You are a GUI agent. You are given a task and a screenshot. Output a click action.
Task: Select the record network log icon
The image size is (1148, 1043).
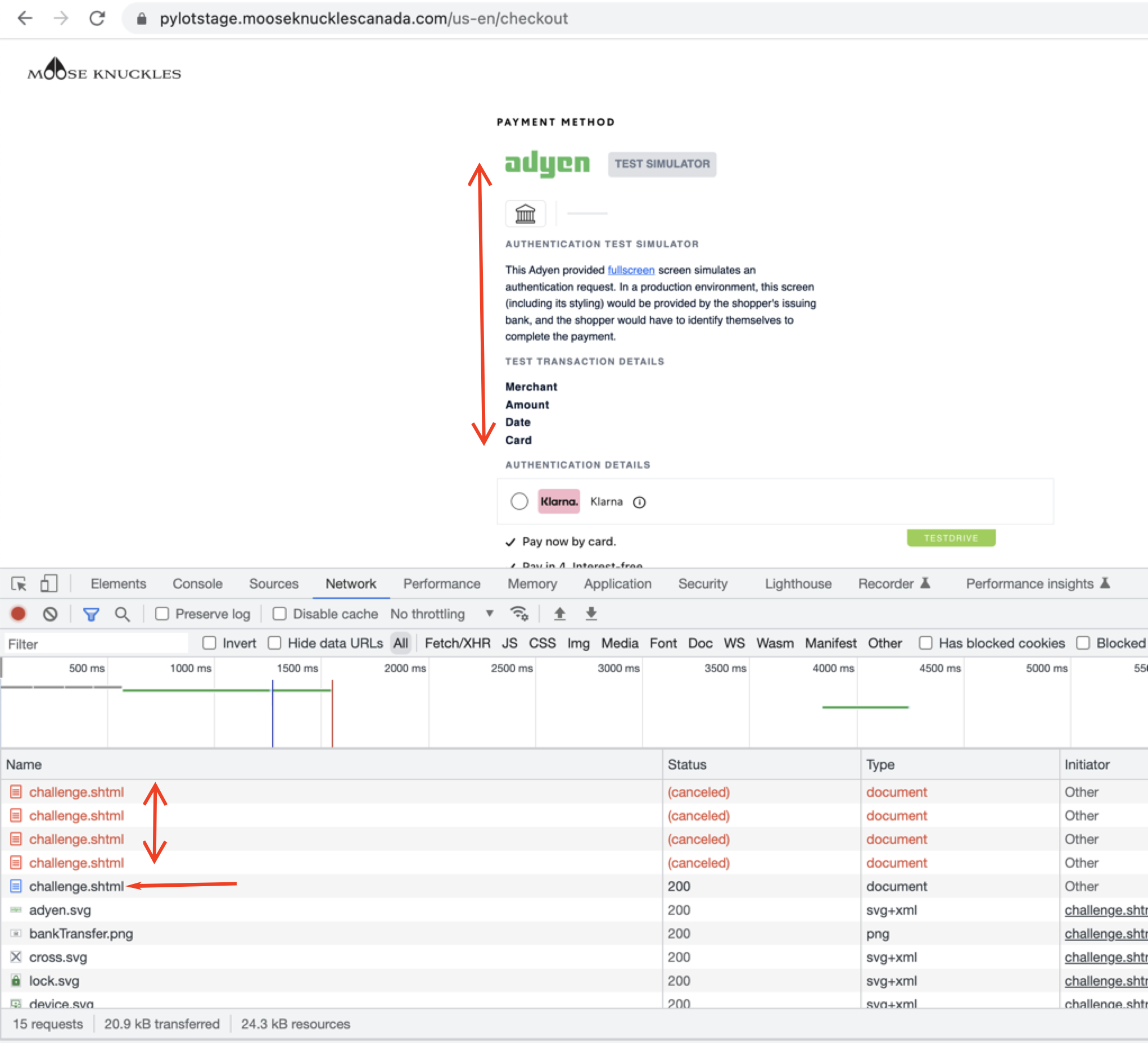[17, 614]
